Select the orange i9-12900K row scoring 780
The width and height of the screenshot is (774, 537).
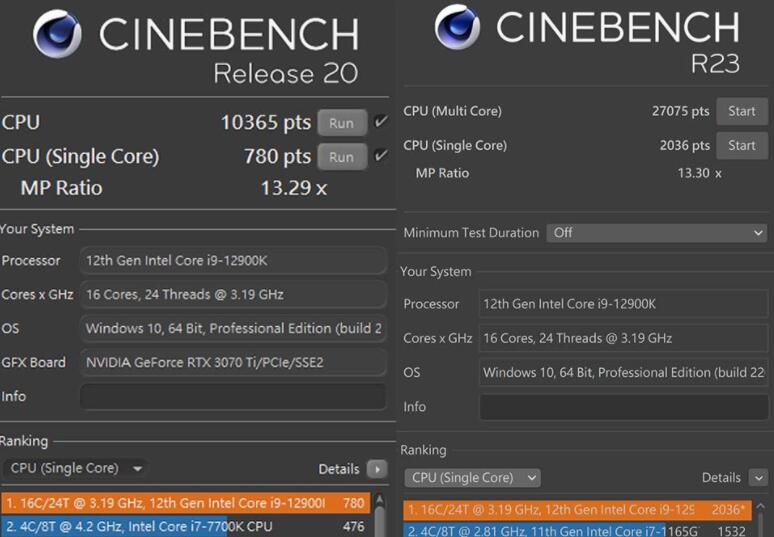(x=185, y=503)
